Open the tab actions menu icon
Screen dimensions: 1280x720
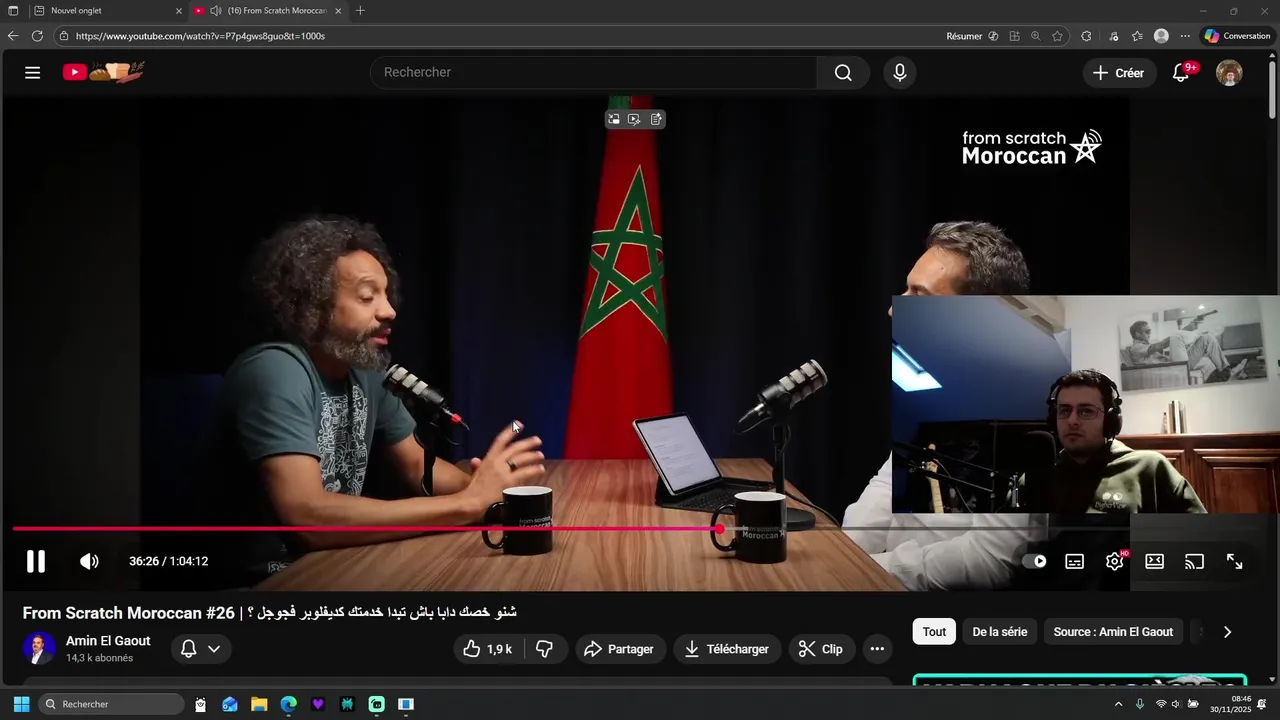point(13,11)
